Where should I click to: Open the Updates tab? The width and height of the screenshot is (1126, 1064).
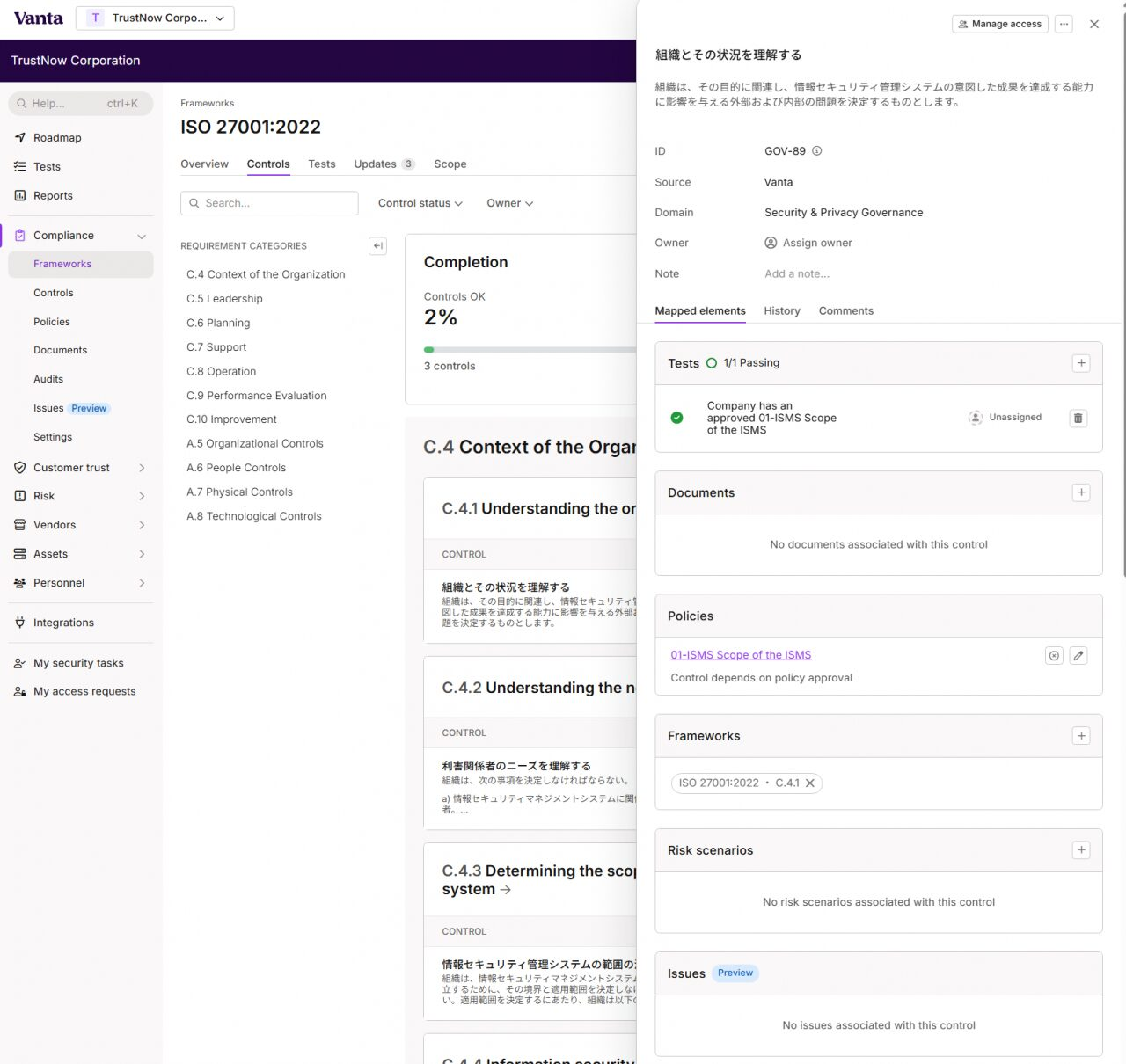click(384, 164)
